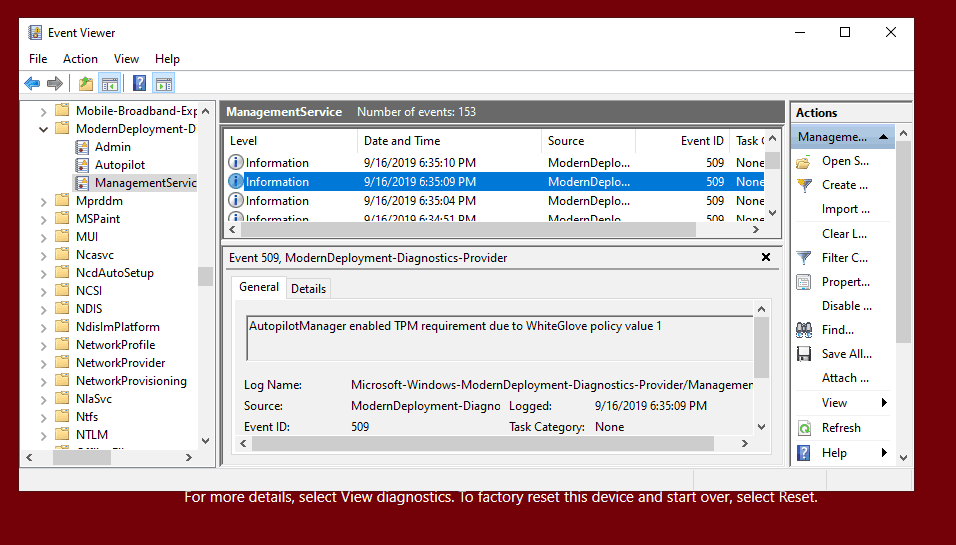Select the ManagementServic log in tree
This screenshot has height=545, width=956.
coord(145,183)
